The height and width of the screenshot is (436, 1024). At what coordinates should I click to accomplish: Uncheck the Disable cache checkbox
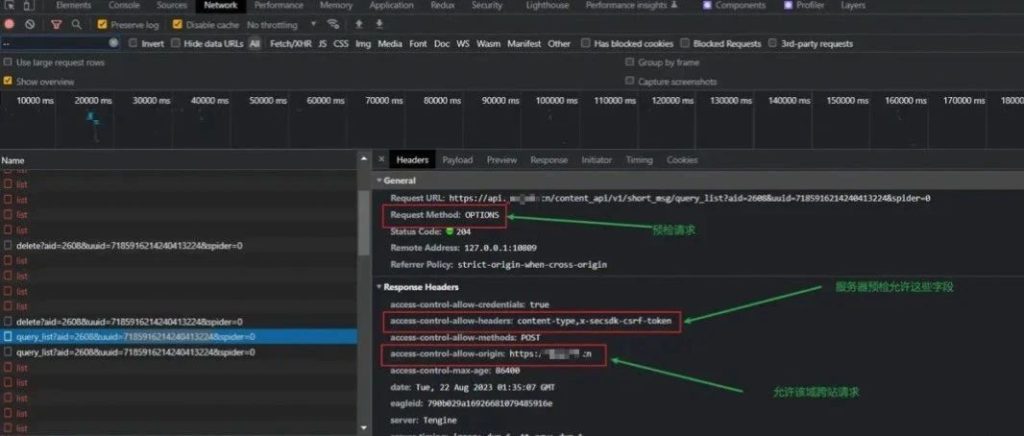177,24
